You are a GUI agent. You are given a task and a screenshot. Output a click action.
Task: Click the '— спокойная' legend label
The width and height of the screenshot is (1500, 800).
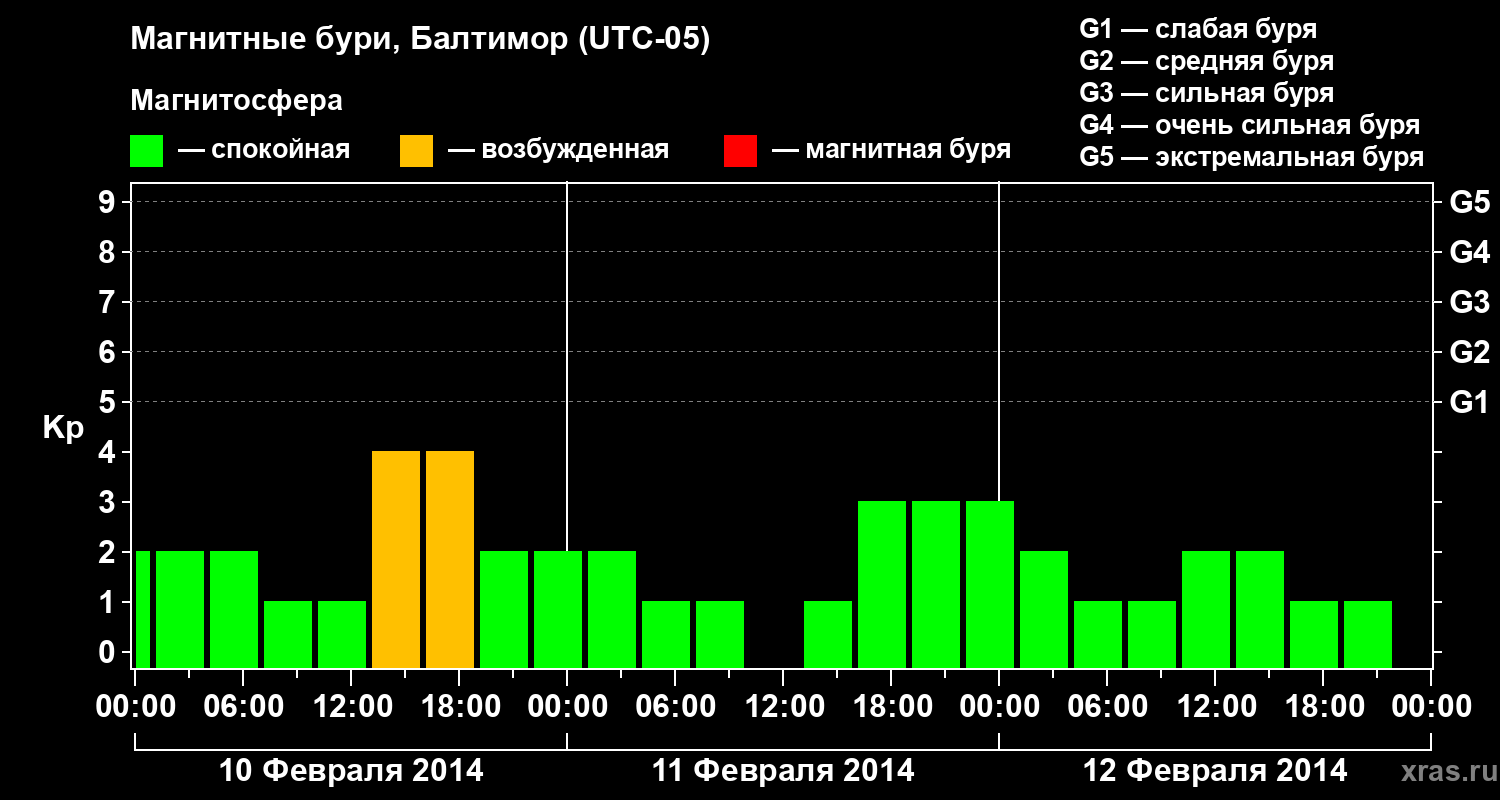click(264, 151)
